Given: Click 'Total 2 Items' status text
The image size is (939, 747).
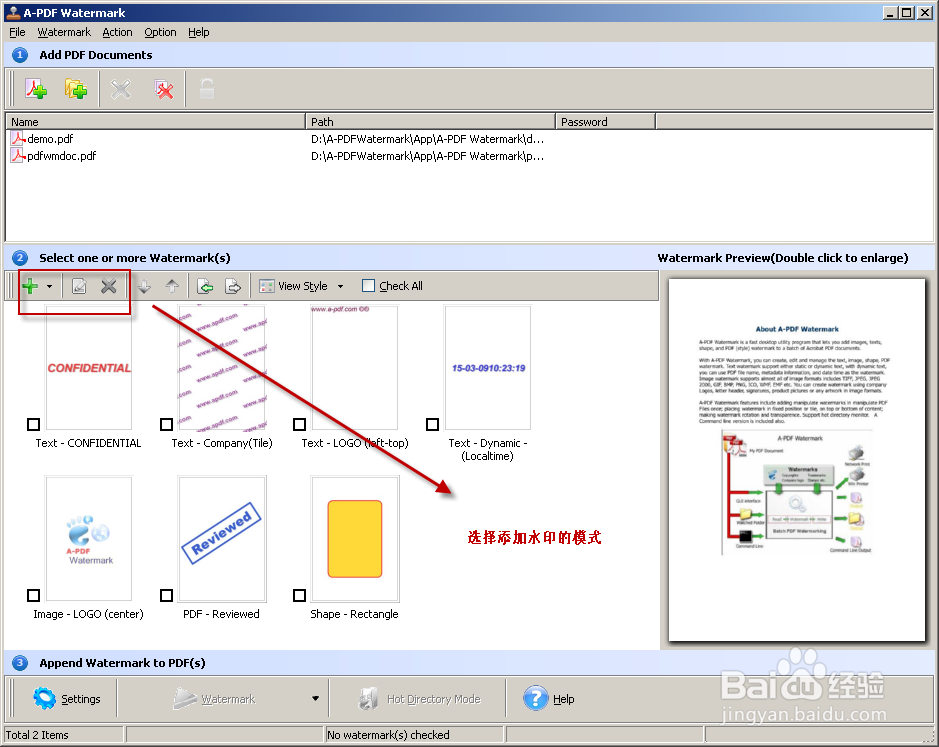Looking at the screenshot, I should pos(37,735).
